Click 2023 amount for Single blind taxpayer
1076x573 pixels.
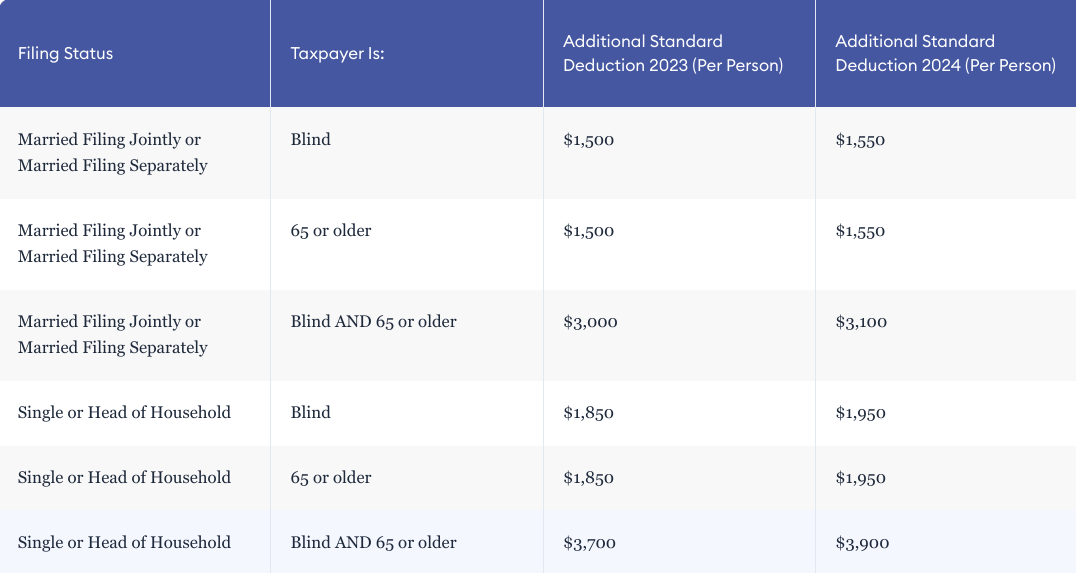pyautogui.click(x=588, y=413)
